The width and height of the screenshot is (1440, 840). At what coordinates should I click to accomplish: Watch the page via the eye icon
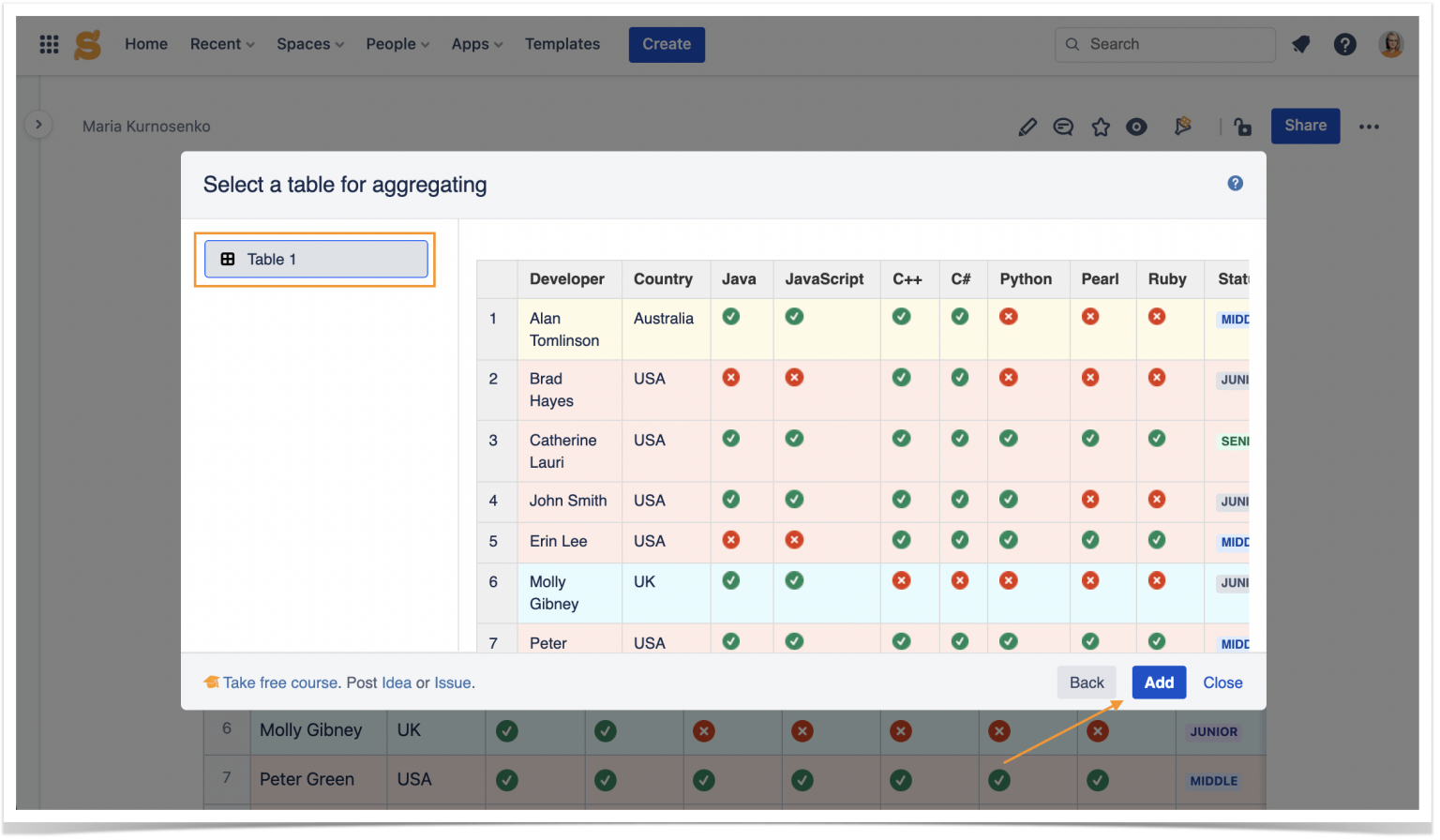click(1136, 126)
